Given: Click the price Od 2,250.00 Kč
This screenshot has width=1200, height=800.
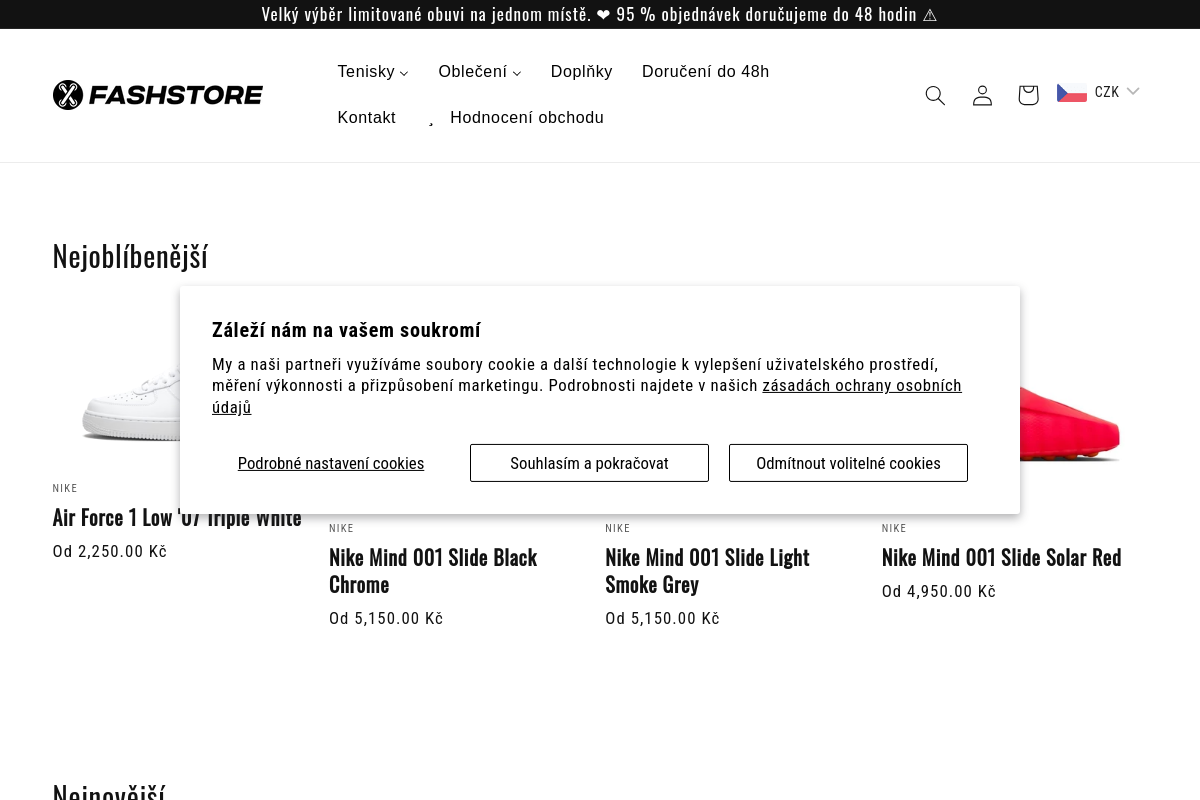Looking at the screenshot, I should point(110,552).
